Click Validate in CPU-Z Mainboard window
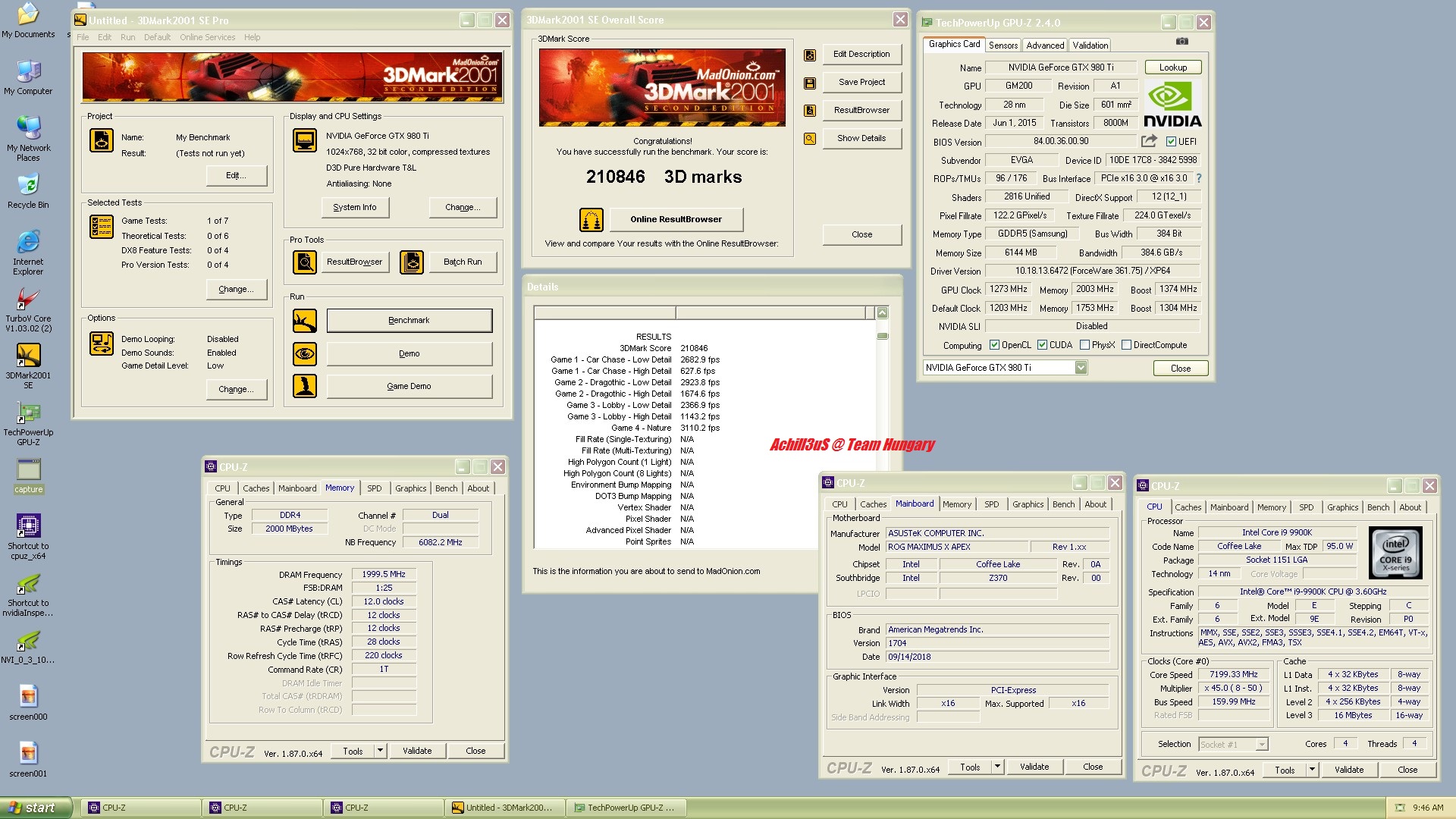The width and height of the screenshot is (1456, 819). pyautogui.click(x=1034, y=767)
